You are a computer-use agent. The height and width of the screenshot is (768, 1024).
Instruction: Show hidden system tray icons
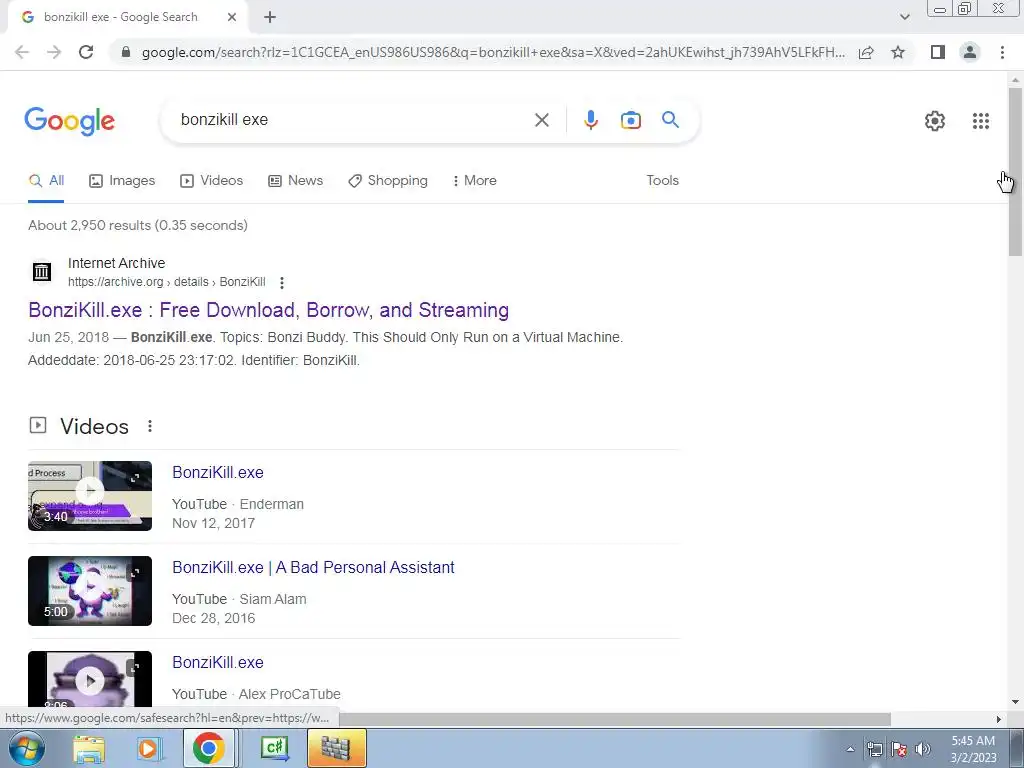(850, 749)
